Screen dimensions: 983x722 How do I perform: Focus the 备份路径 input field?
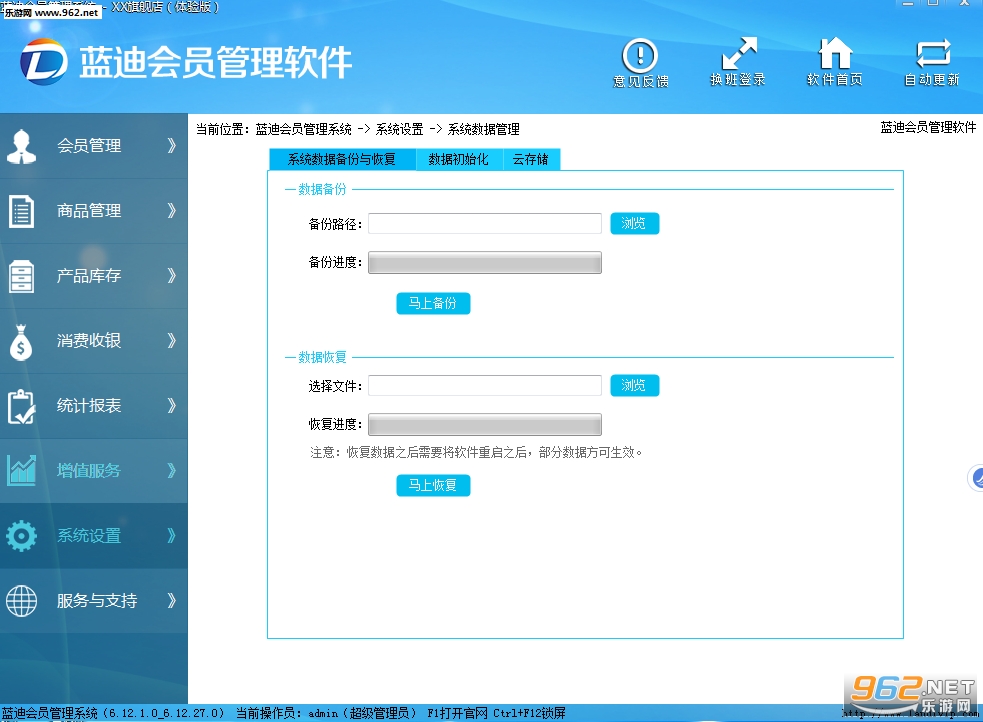click(485, 224)
